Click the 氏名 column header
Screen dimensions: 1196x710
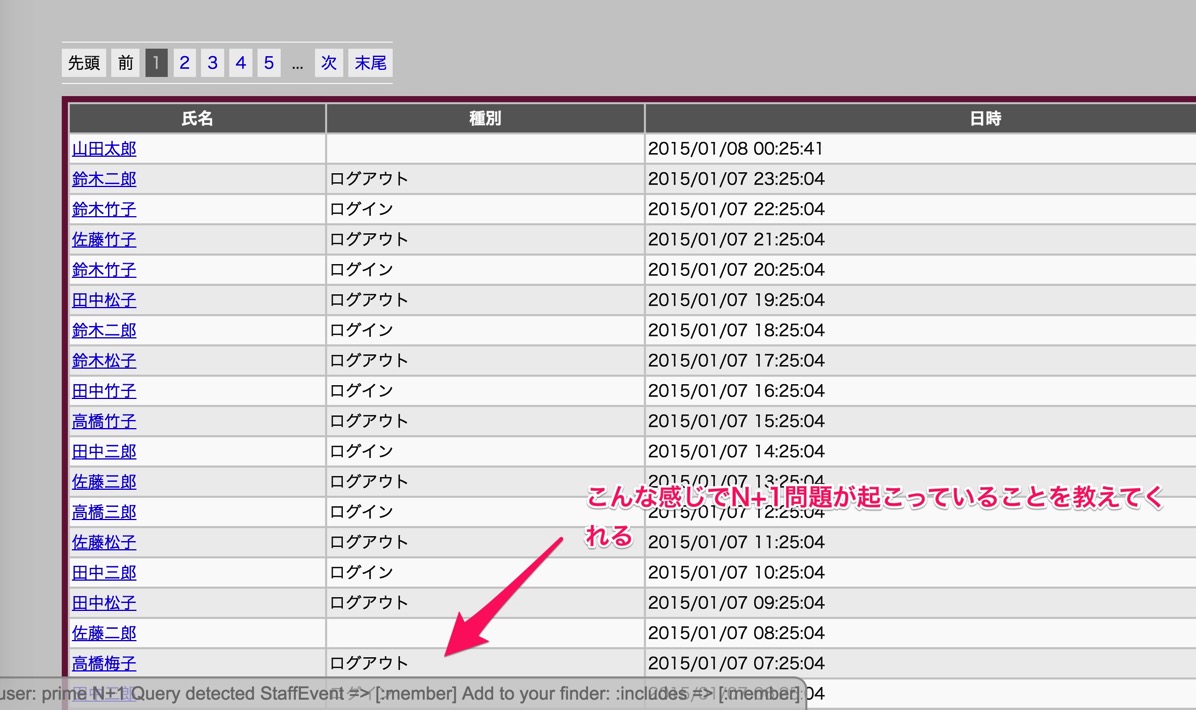(197, 118)
